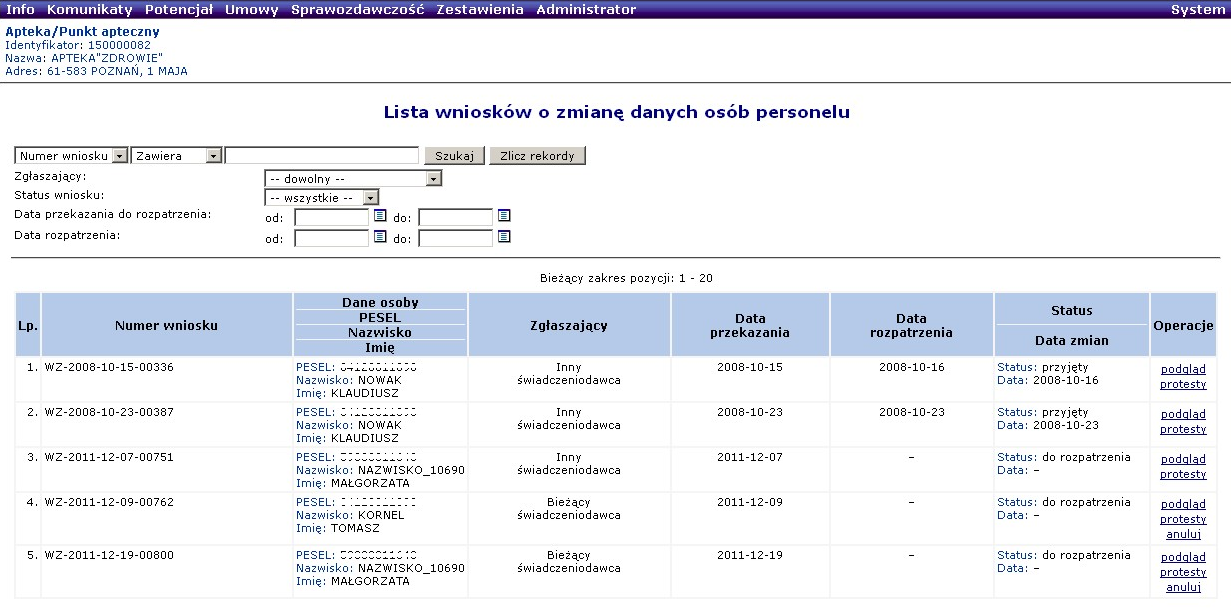This screenshot has width=1231, height=612.
Task: Focus Data przekazania 'do' date input
Action: [456, 216]
